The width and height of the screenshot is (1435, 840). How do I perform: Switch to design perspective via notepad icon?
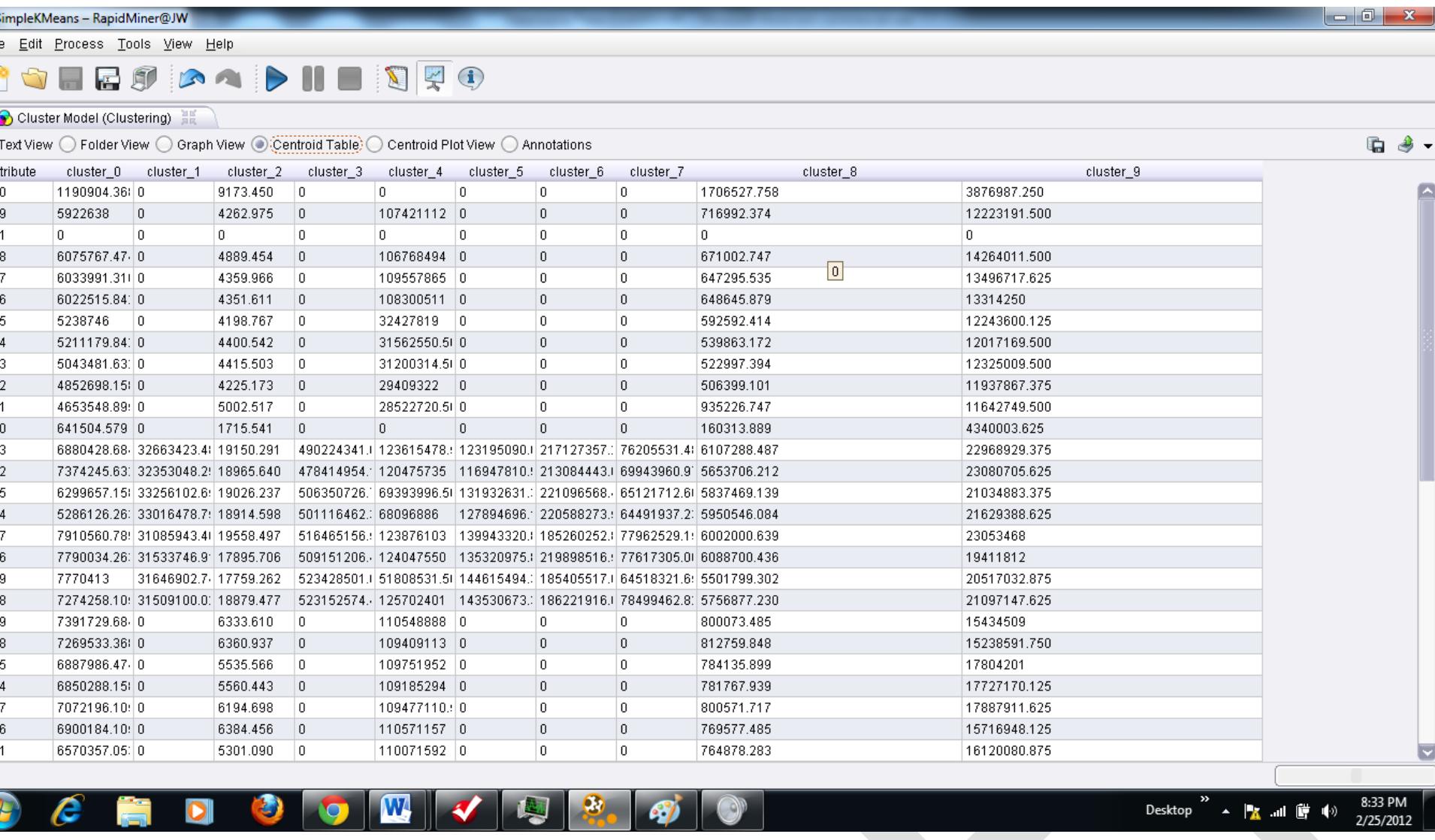(396, 78)
